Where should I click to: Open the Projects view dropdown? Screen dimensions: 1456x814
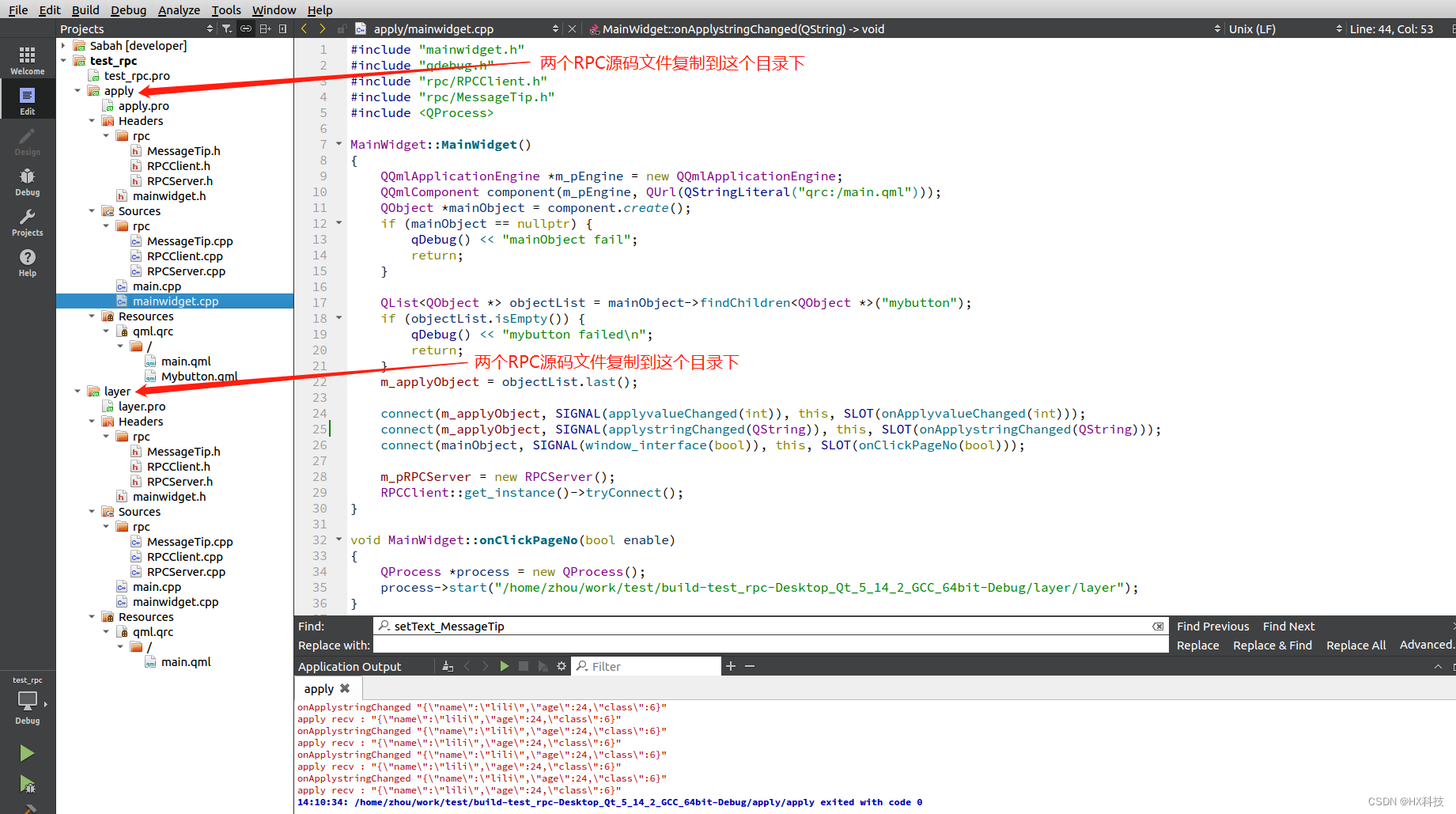coord(137,28)
